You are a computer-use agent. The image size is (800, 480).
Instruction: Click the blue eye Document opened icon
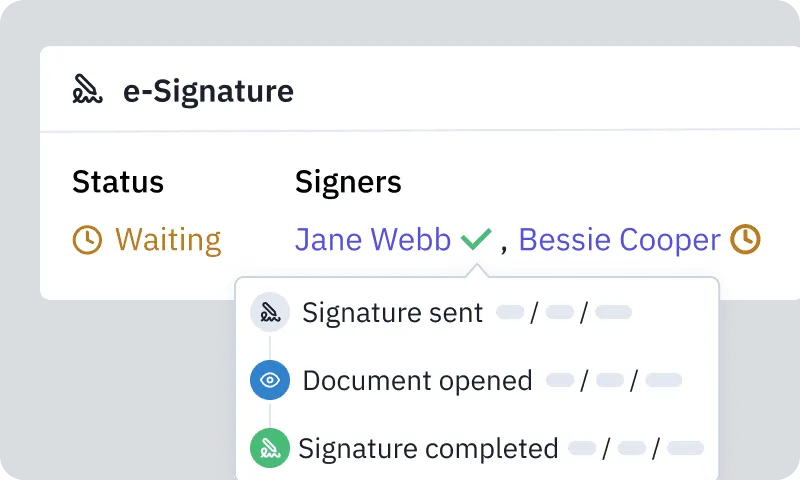[270, 380]
